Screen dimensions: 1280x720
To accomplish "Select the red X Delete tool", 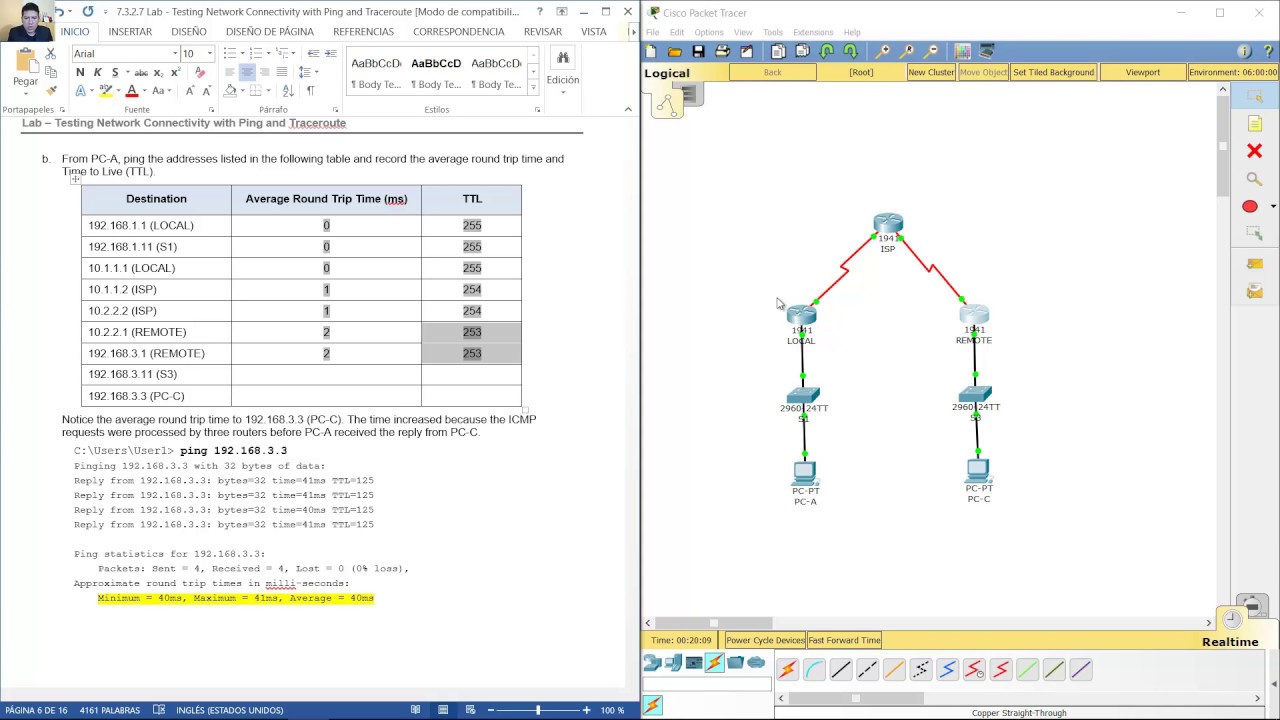I will click(x=1254, y=151).
